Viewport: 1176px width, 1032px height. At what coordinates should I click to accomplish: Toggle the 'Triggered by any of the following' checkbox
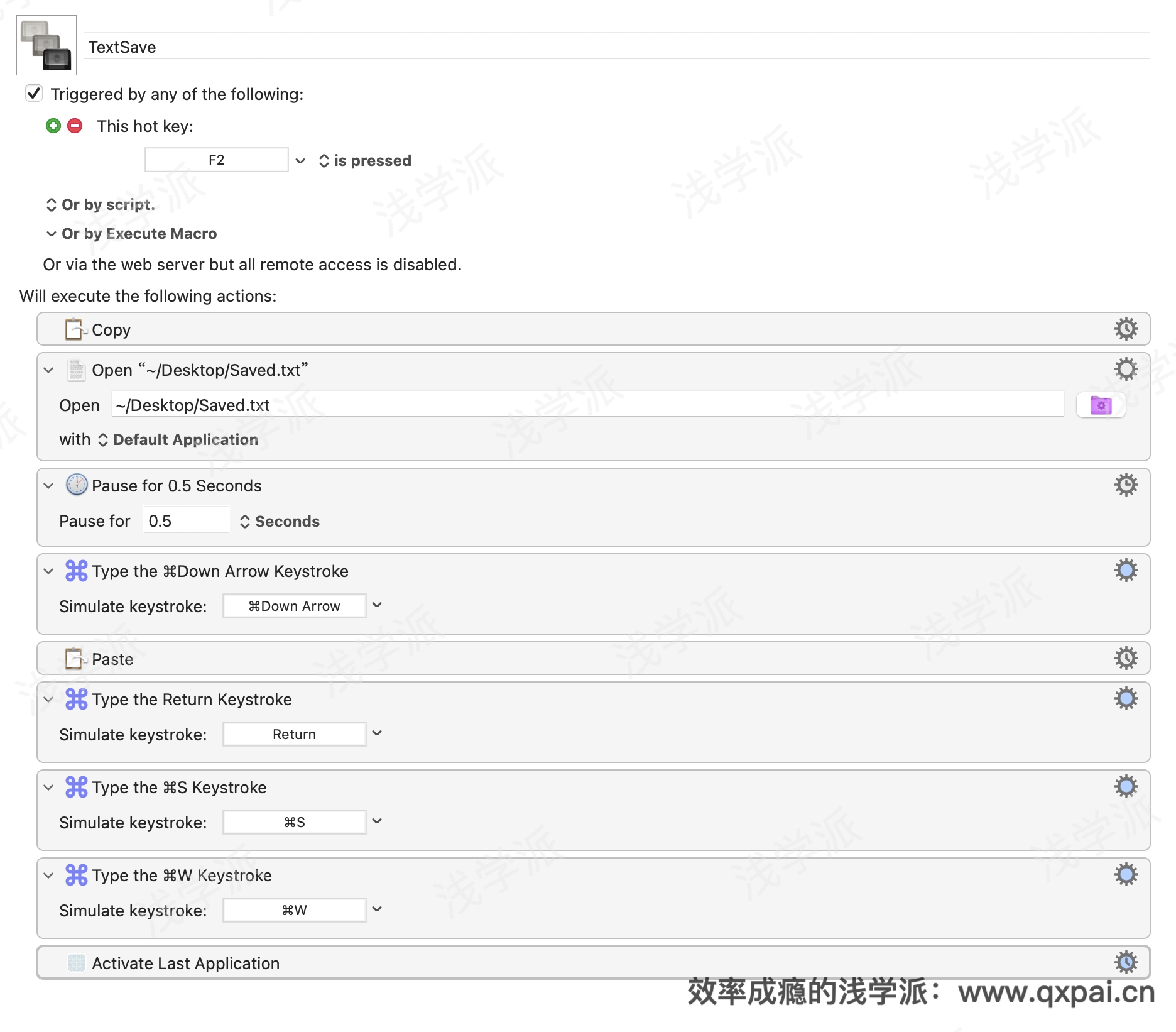point(34,94)
